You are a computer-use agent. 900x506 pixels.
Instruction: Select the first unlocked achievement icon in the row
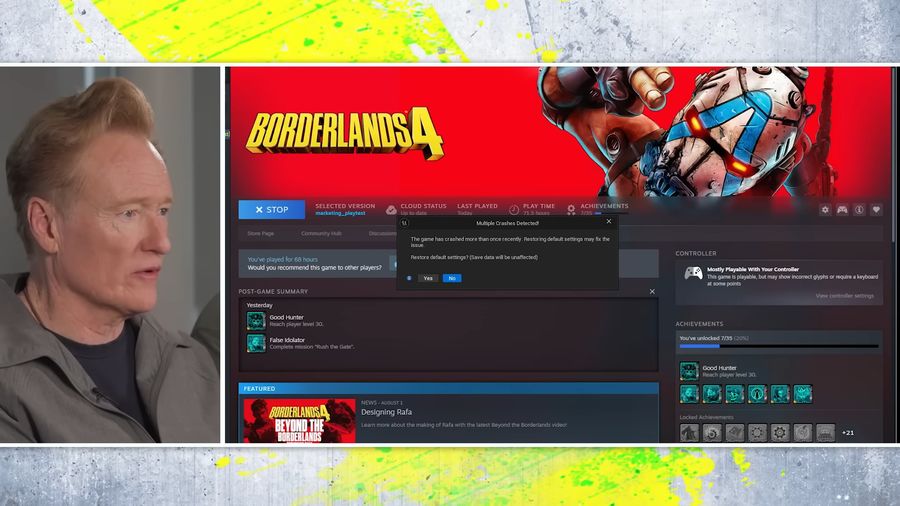689,394
